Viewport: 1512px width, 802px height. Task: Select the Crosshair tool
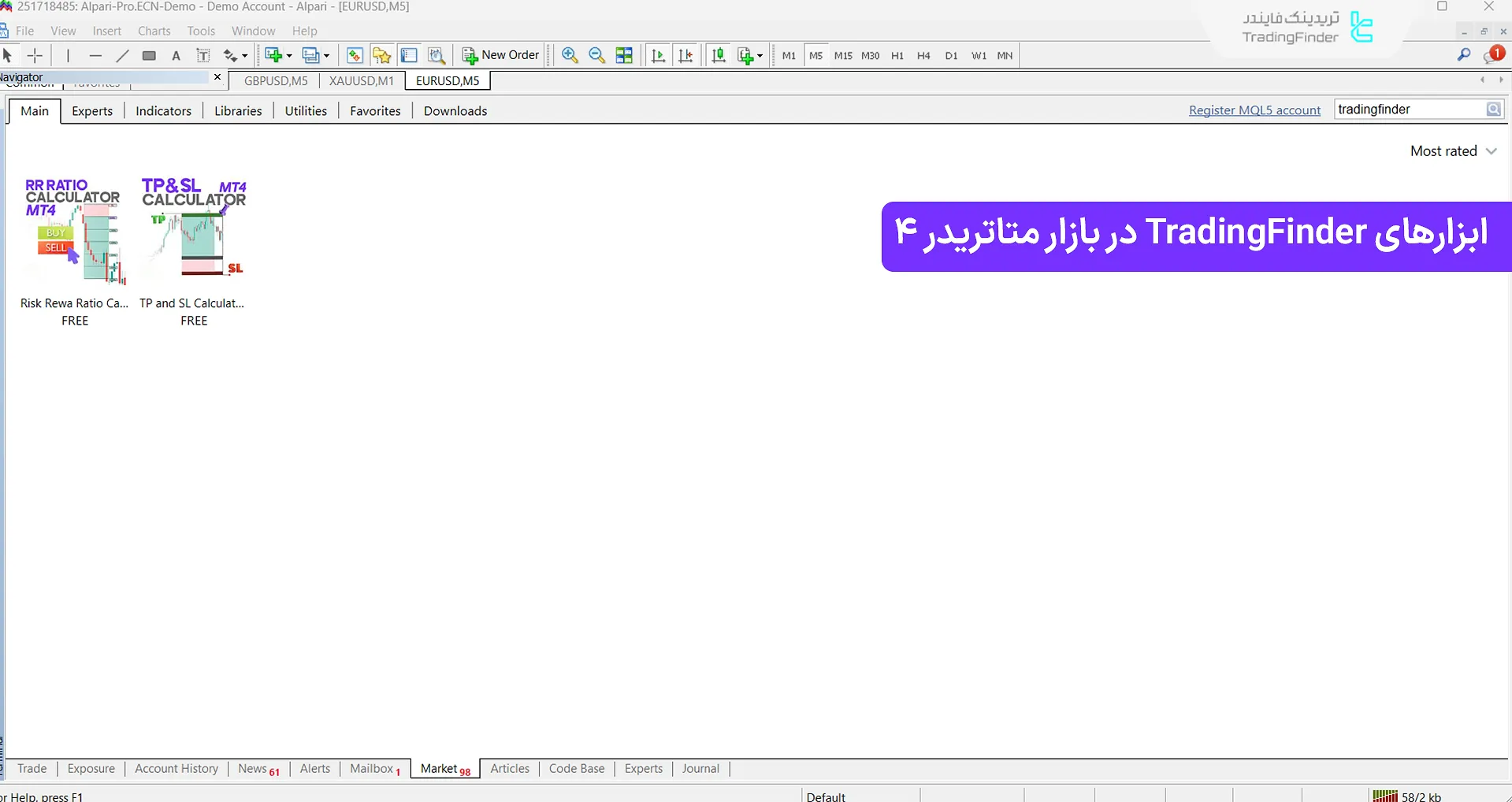pos(35,55)
